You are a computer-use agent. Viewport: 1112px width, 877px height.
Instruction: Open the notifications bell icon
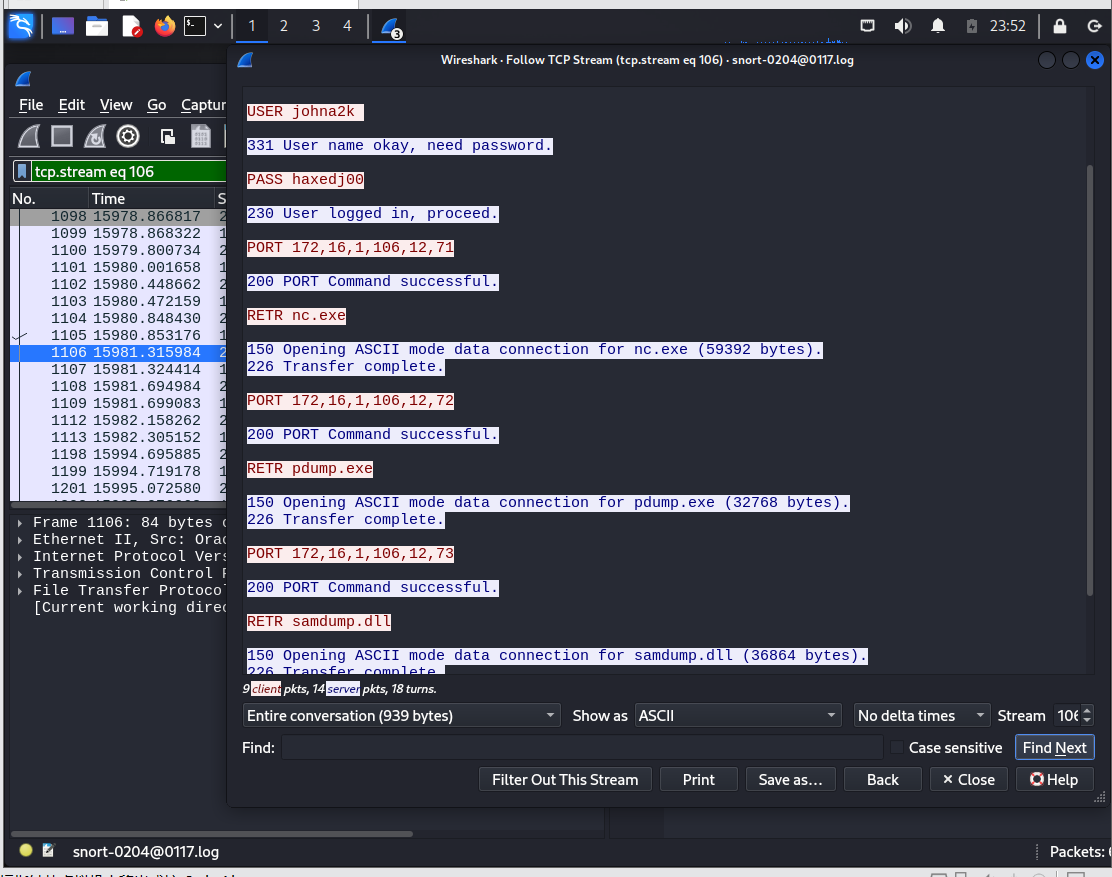938,26
